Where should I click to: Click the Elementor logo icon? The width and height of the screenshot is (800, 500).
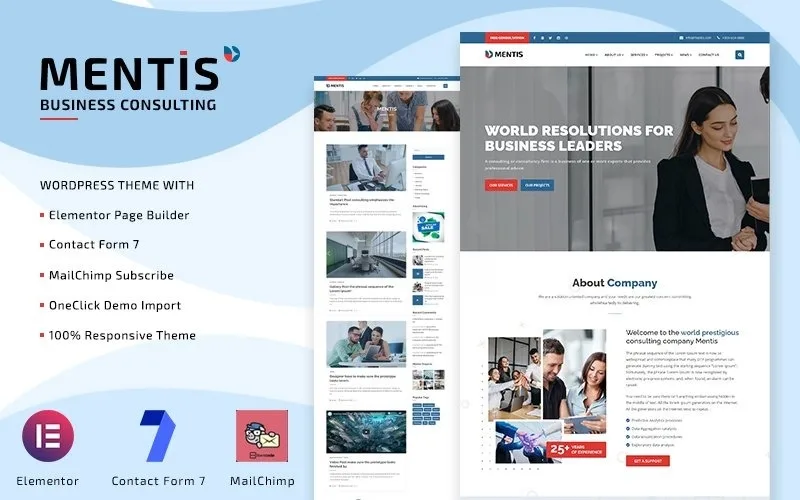point(48,436)
